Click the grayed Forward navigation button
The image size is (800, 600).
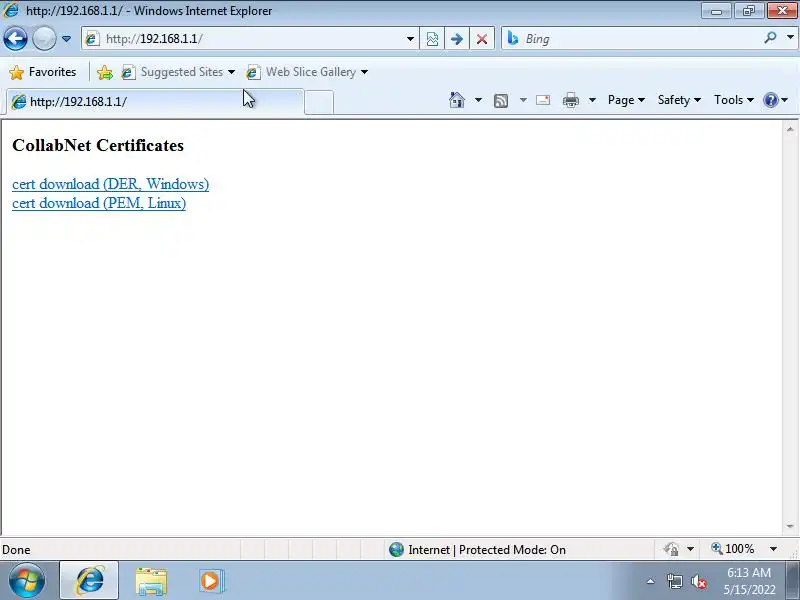coord(44,39)
